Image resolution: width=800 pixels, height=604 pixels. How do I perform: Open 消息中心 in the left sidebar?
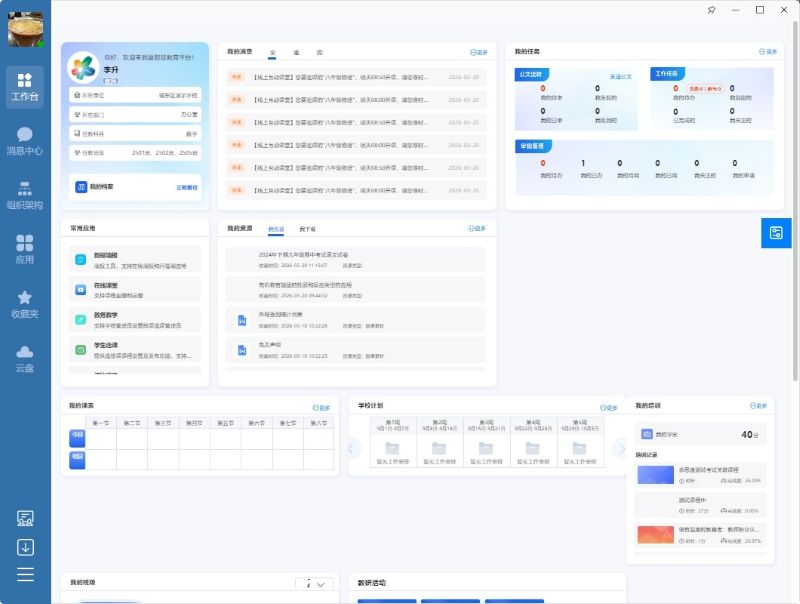(25, 140)
